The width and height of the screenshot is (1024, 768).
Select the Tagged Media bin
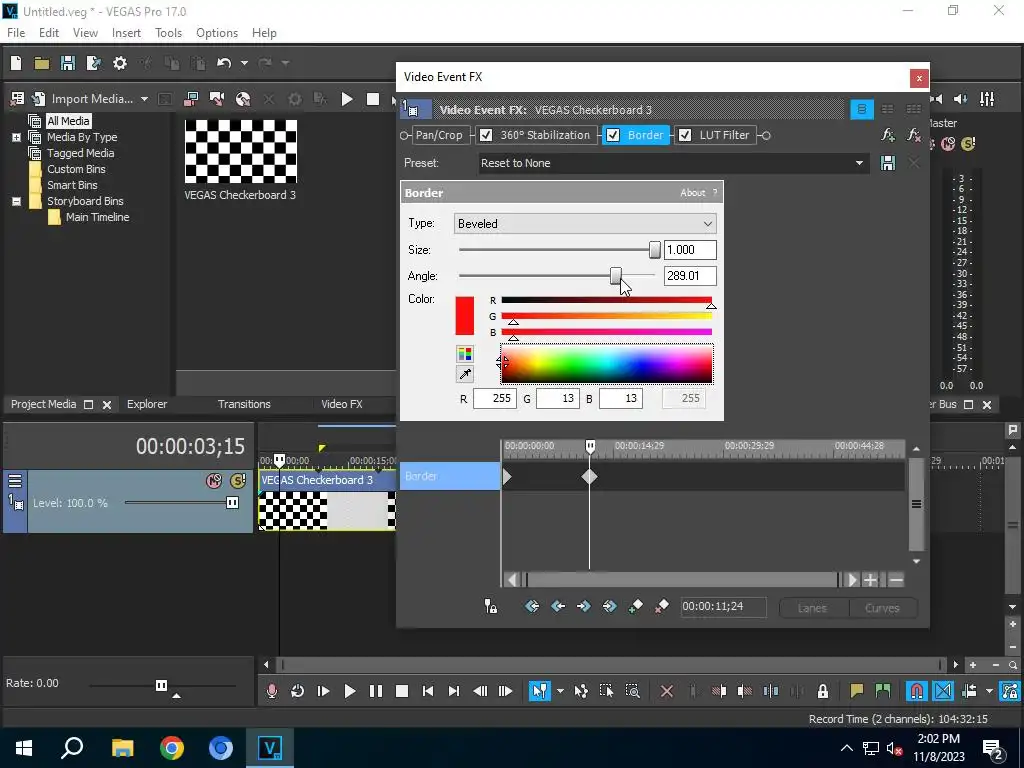80,153
